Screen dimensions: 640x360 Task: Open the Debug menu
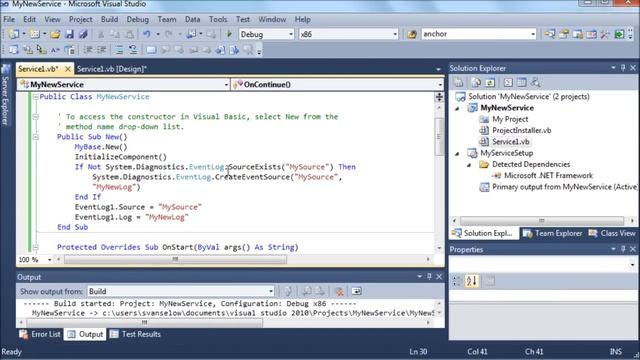point(138,19)
